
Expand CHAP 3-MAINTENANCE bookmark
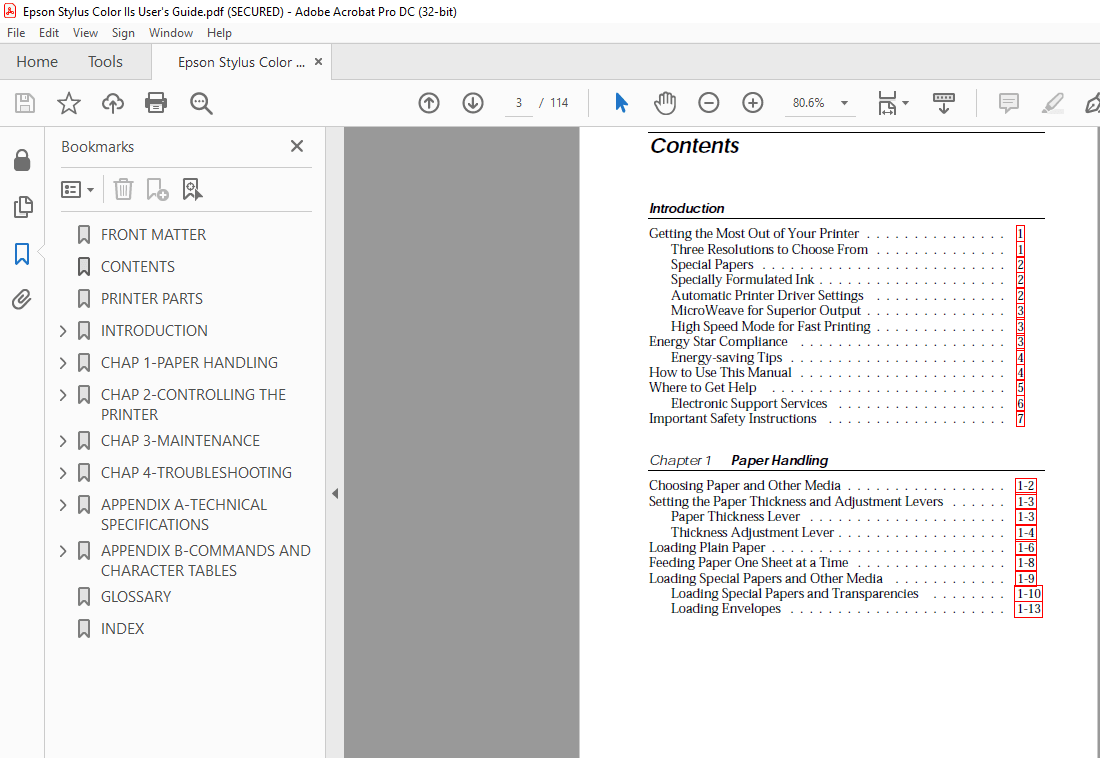point(63,441)
